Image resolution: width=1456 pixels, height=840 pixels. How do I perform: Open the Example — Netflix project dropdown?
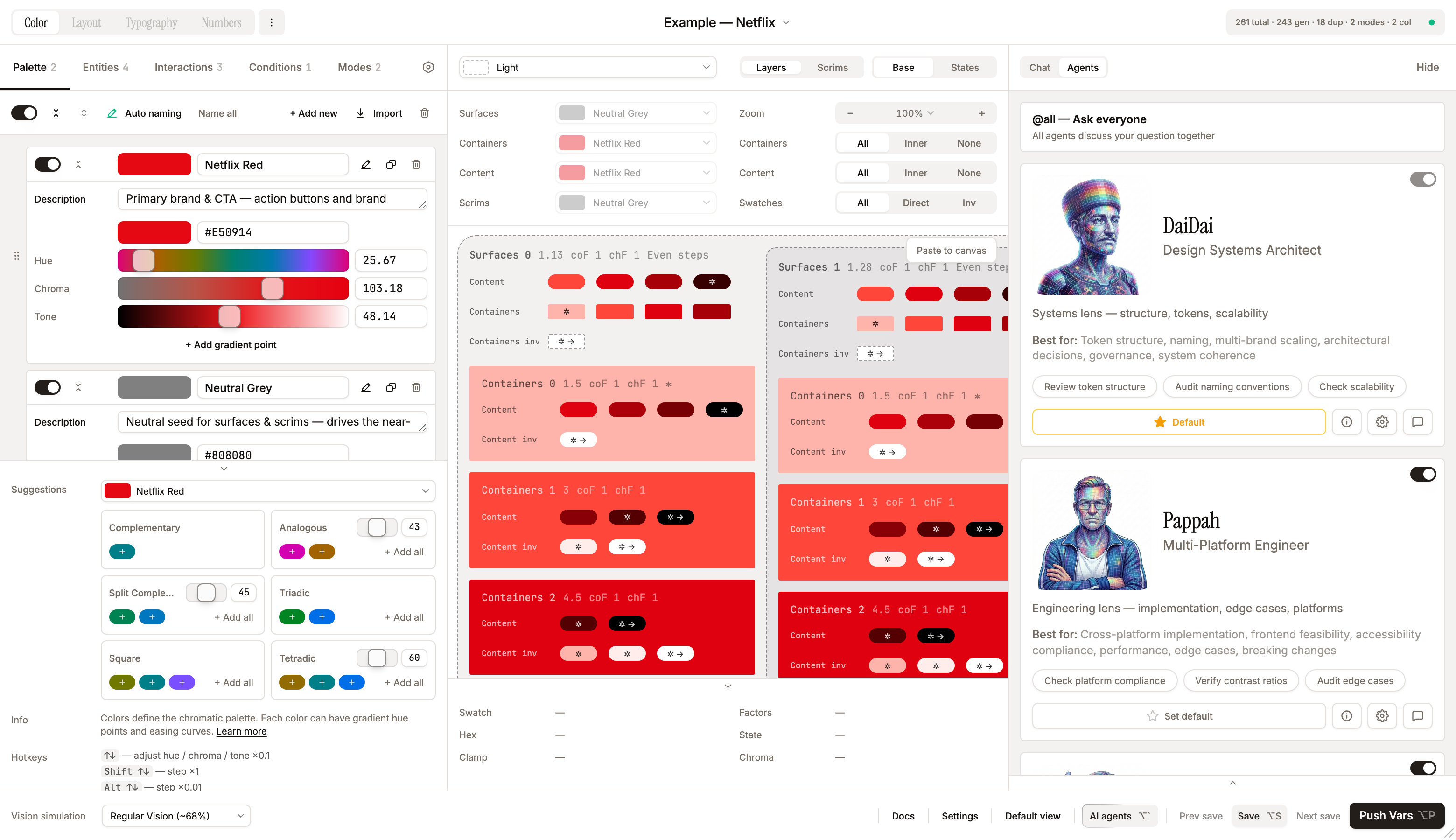[728, 22]
